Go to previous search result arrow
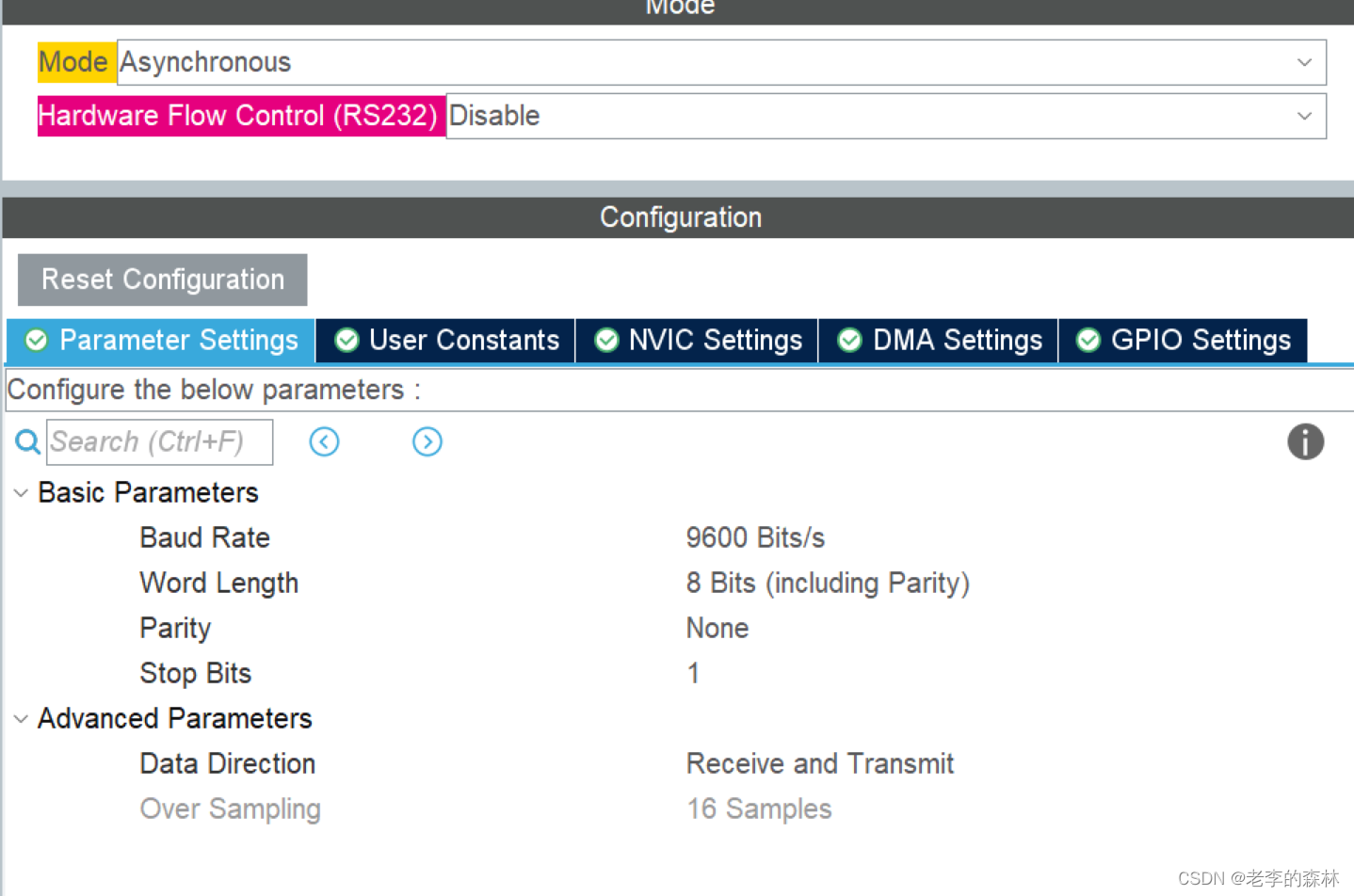1354x896 pixels. [324, 441]
